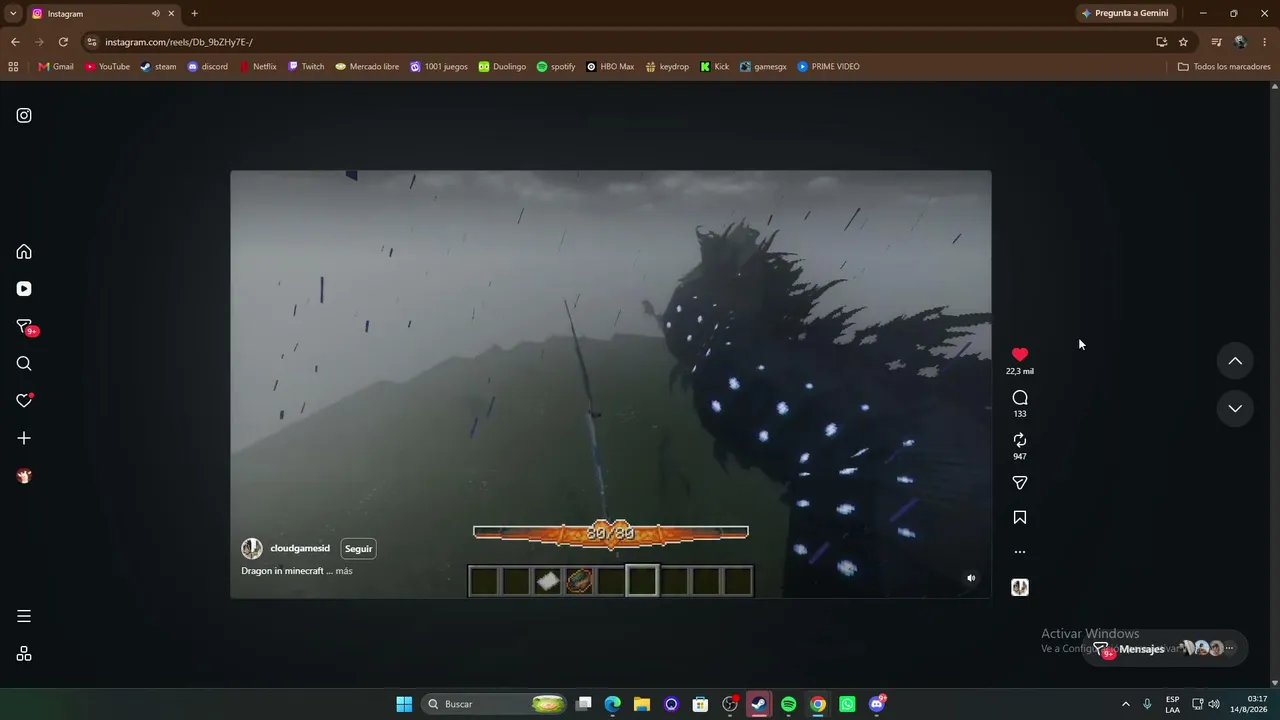
Task: Open the Chrome three-dot menu
Action: point(1265,42)
